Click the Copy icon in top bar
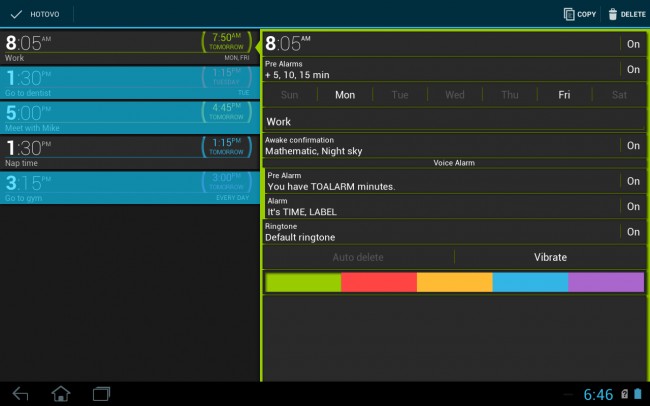The image size is (650, 406). (x=569, y=14)
